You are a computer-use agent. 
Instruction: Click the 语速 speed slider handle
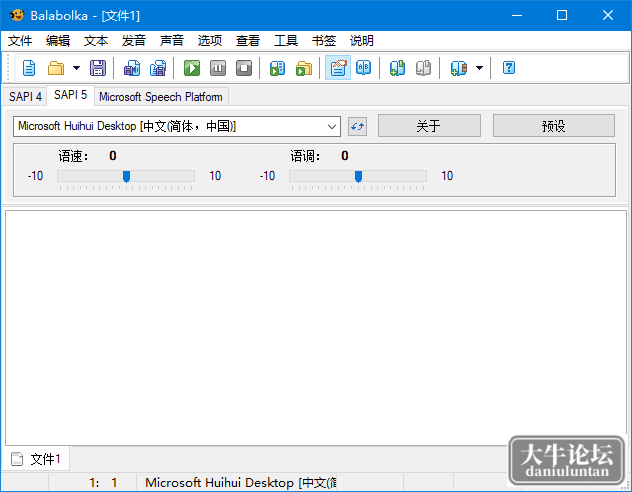tap(126, 176)
